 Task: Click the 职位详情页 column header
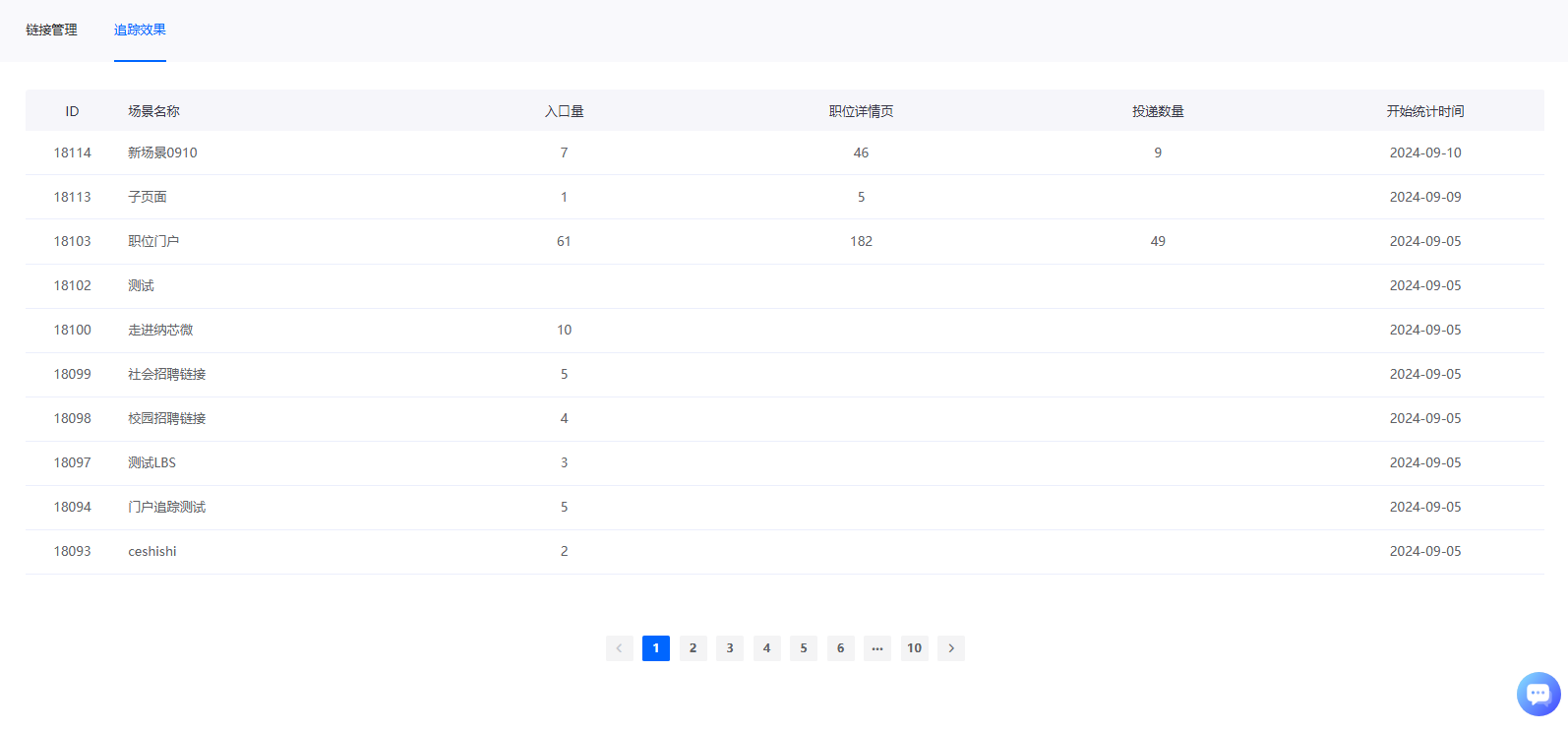861,111
